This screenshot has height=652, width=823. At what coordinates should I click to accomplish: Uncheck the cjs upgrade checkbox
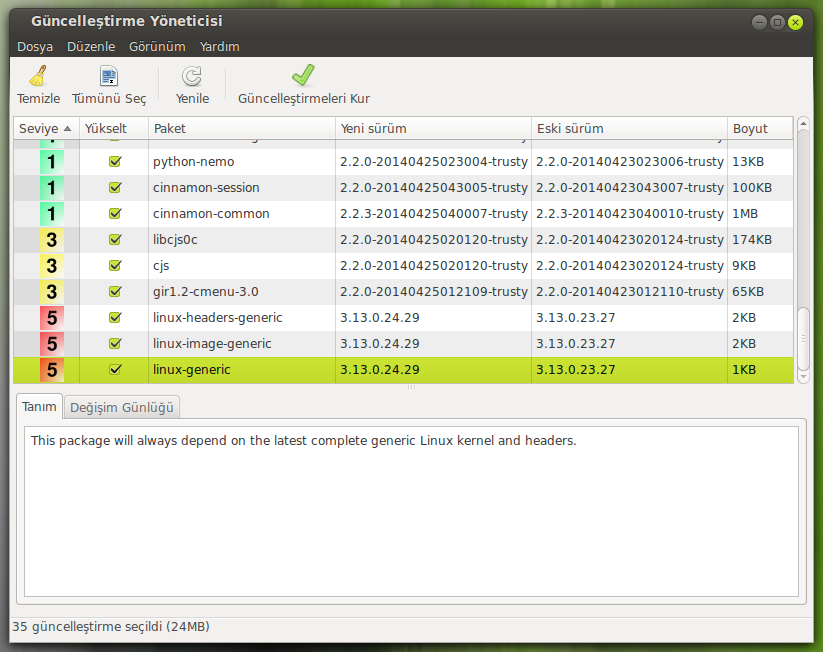(115, 266)
